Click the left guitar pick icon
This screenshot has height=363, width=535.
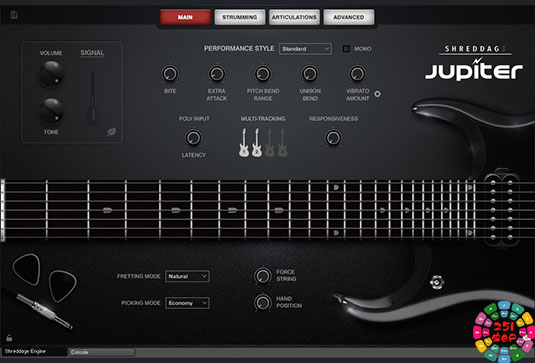coord(27,269)
